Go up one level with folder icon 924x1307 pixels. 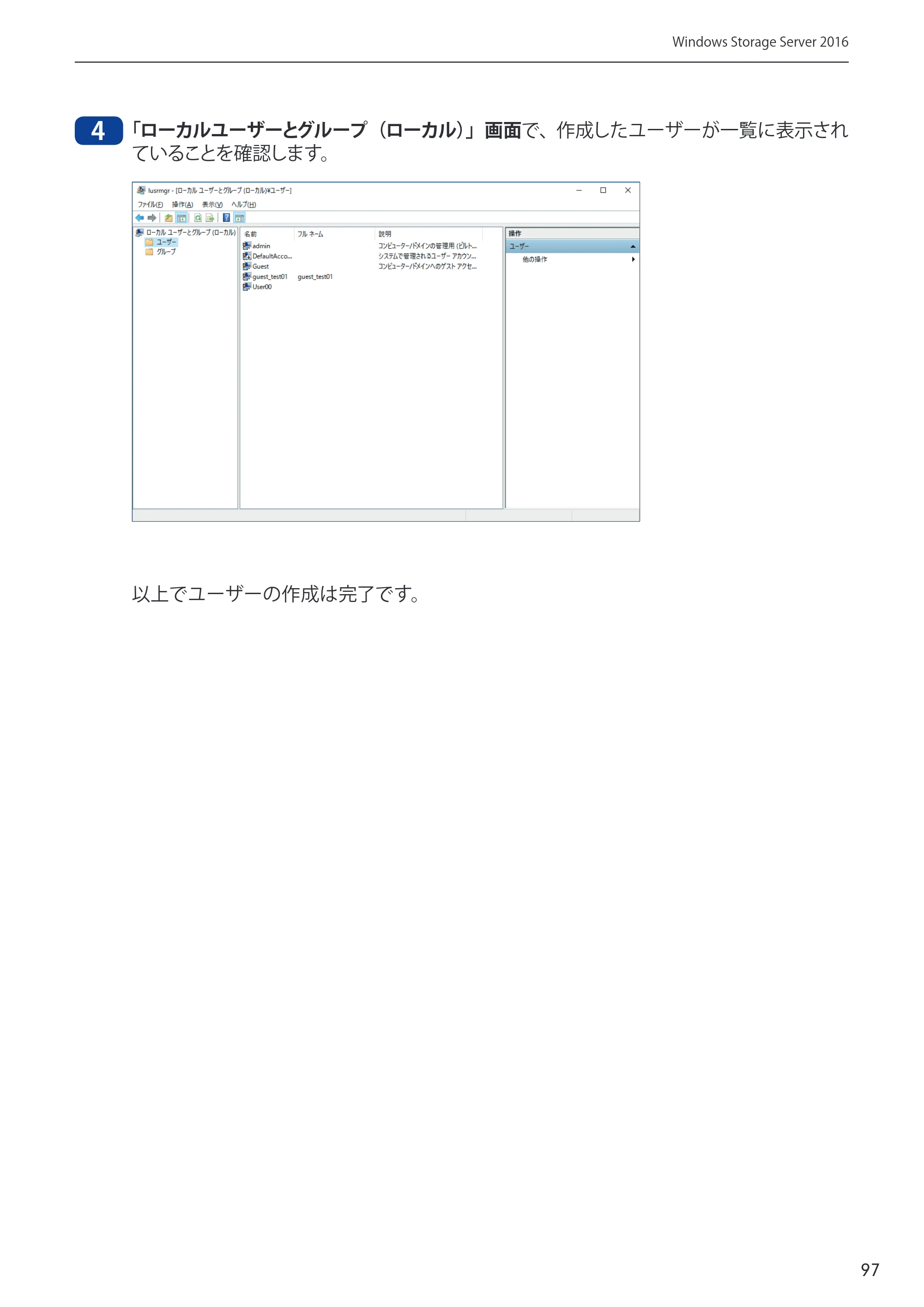pos(169,218)
